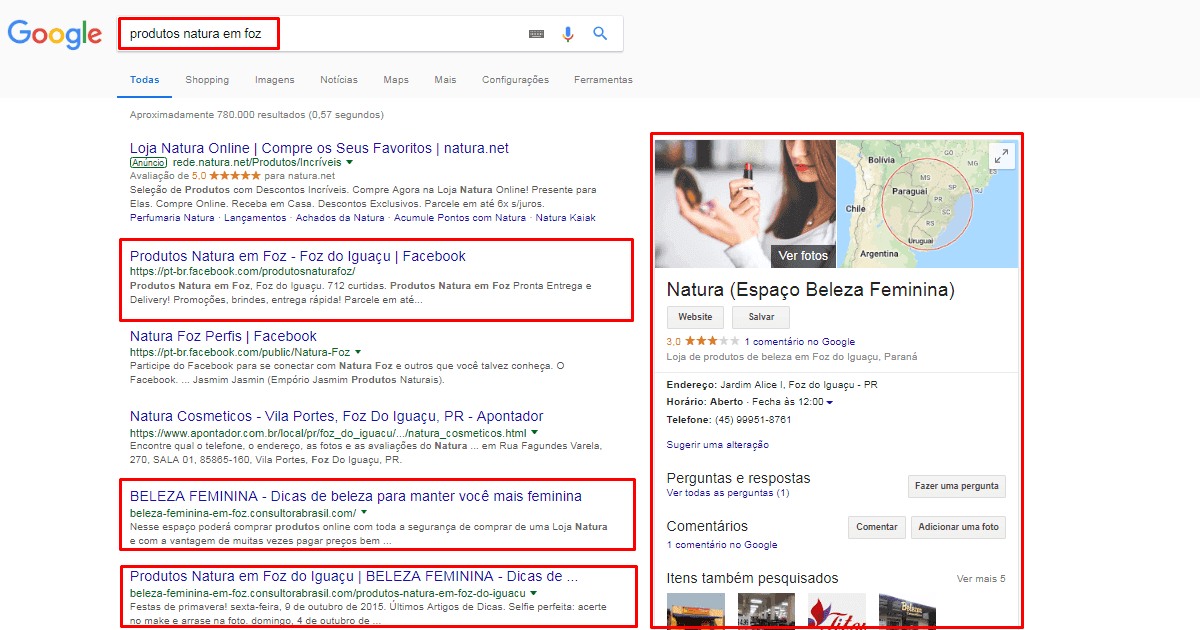Open the Mais menu
Screen dimensions: 1200x630
[x=445, y=80]
